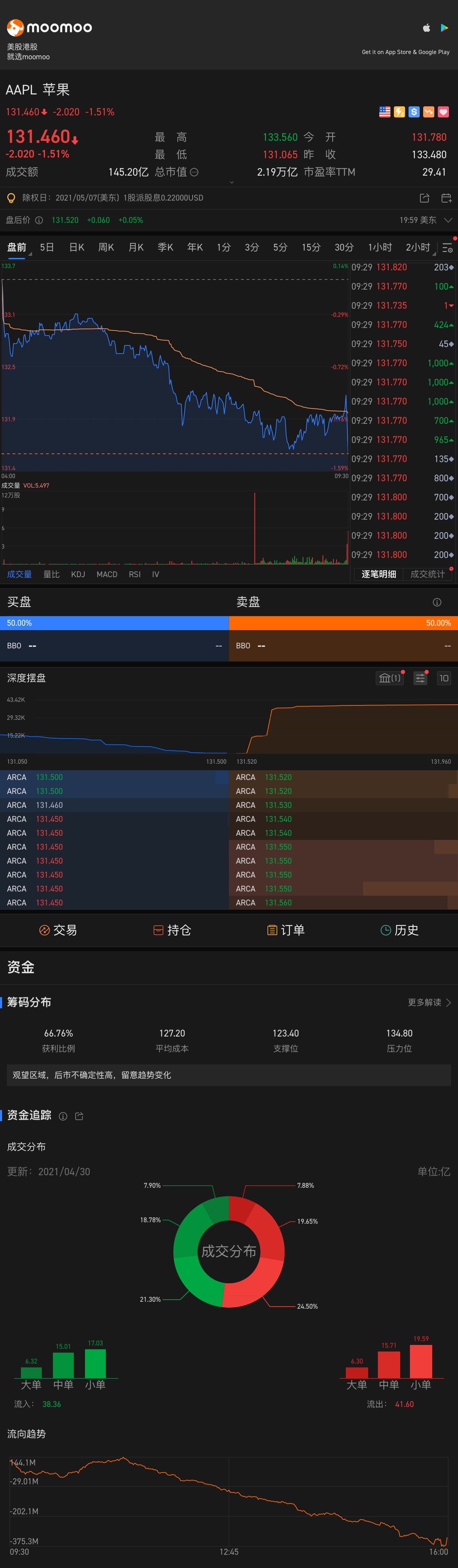The width and height of the screenshot is (458, 1568).
Task: Click info icon next to 总市值
Action: [x=194, y=172]
